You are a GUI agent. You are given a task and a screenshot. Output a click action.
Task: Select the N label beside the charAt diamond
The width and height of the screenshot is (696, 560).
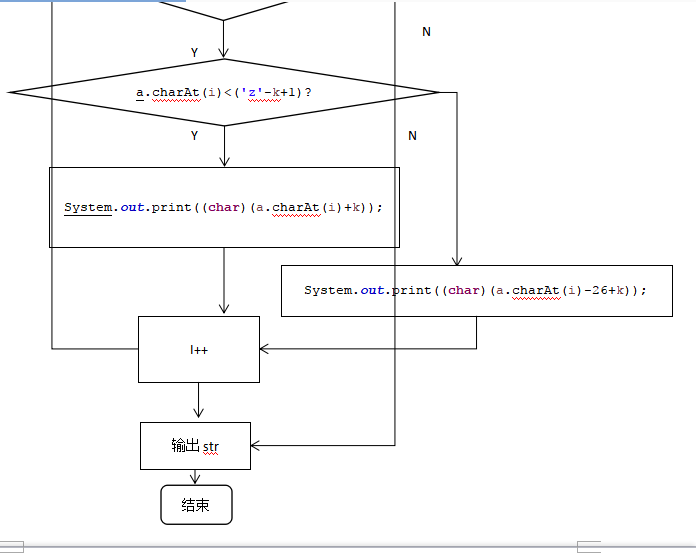[x=412, y=136]
